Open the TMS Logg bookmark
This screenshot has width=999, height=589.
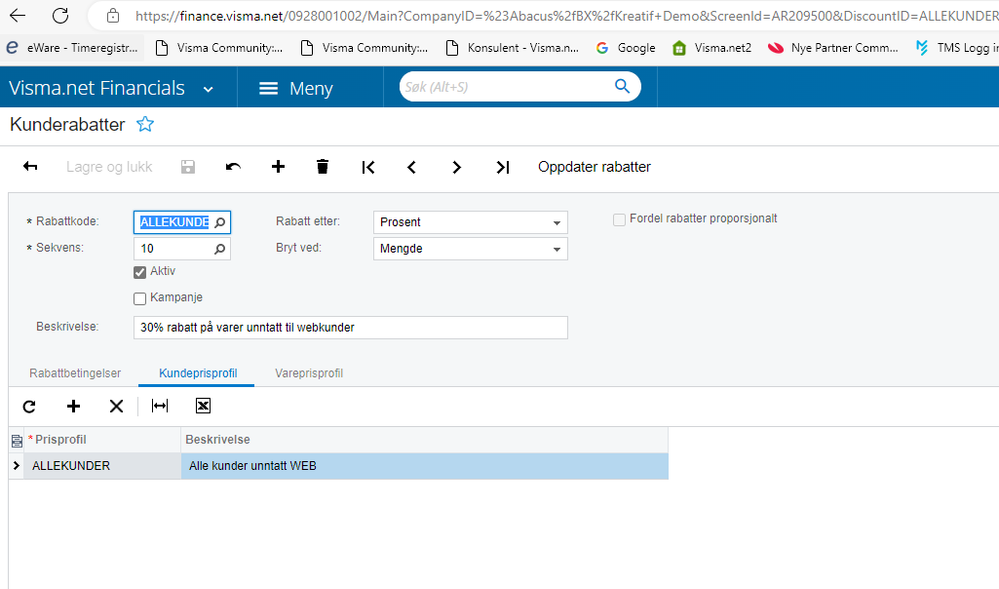coord(956,48)
